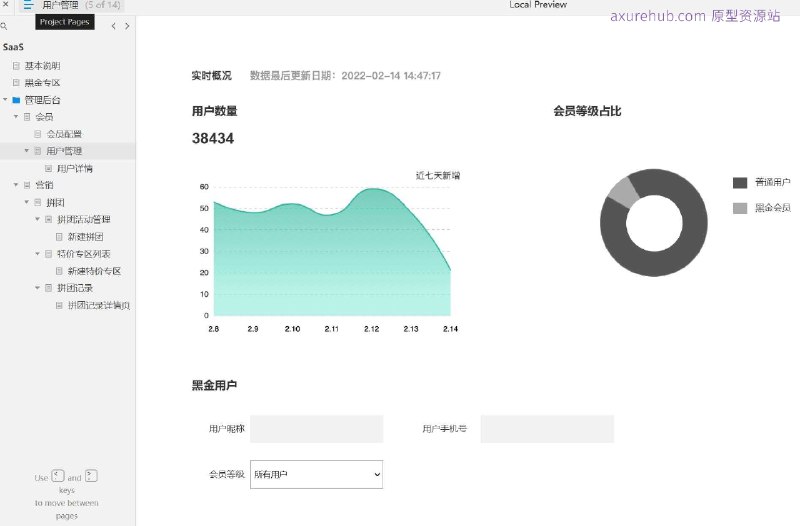Click page icon beside 新建拼团
800x526 pixels.
(x=59, y=237)
